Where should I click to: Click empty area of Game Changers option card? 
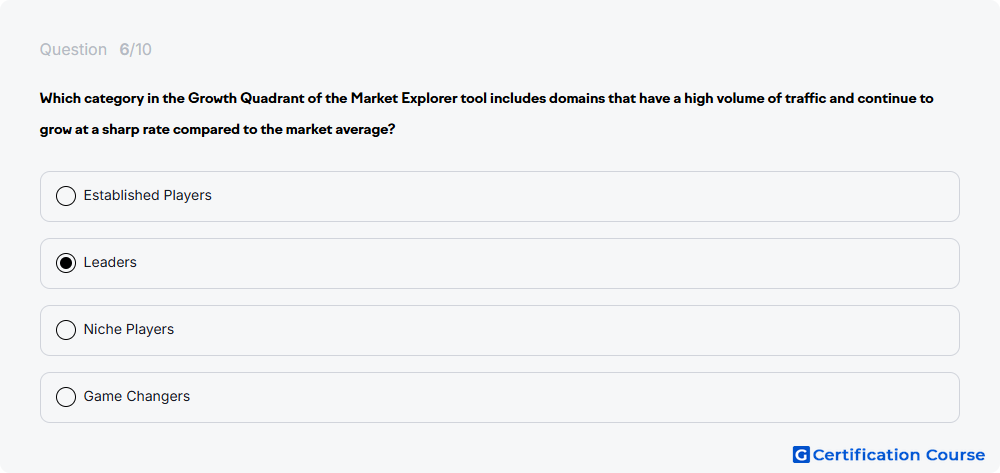coord(574,397)
